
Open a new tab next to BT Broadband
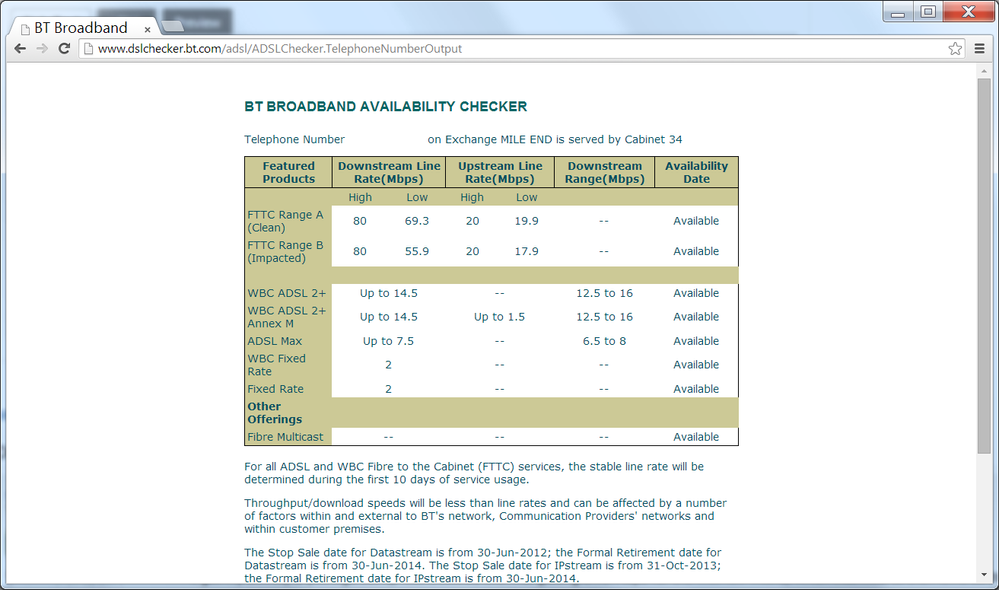point(173,26)
